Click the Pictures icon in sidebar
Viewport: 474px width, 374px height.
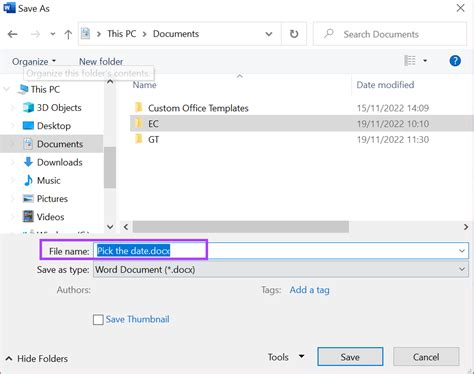28,198
